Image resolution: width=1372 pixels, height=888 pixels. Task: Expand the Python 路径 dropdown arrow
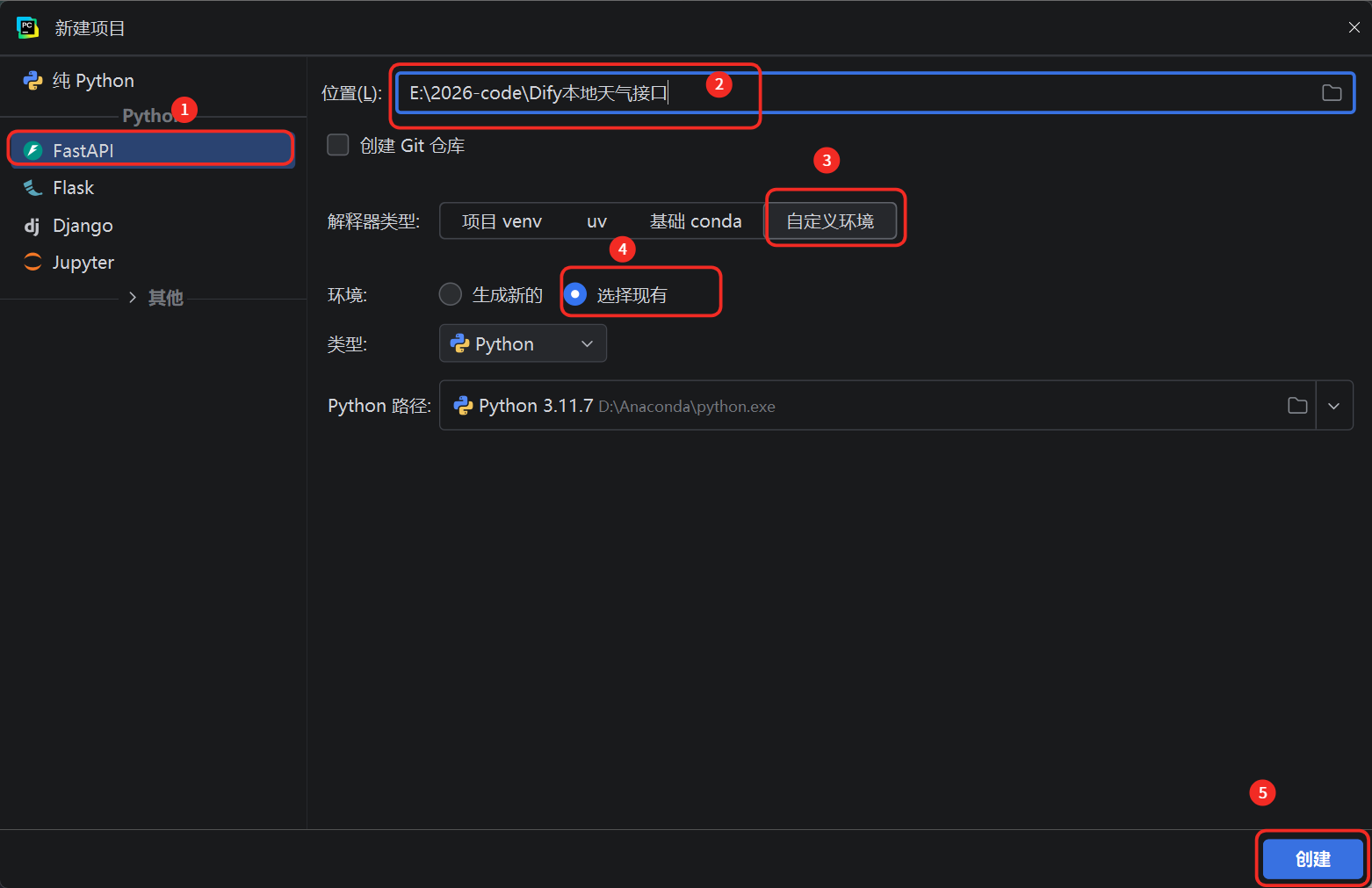(1334, 405)
